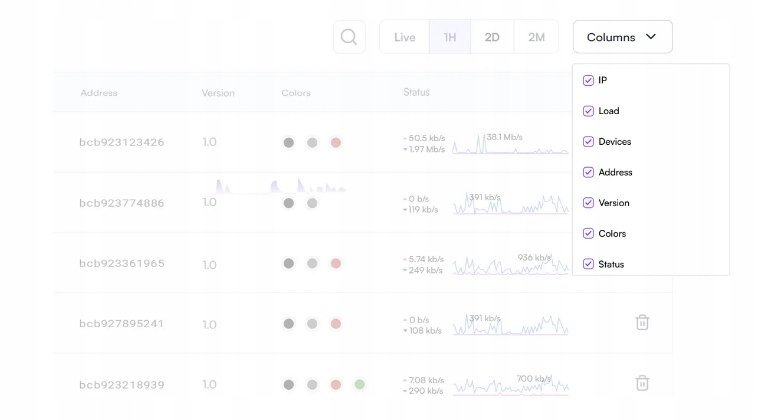
Task: Hide the Version column via checkbox
Action: (x=588, y=203)
